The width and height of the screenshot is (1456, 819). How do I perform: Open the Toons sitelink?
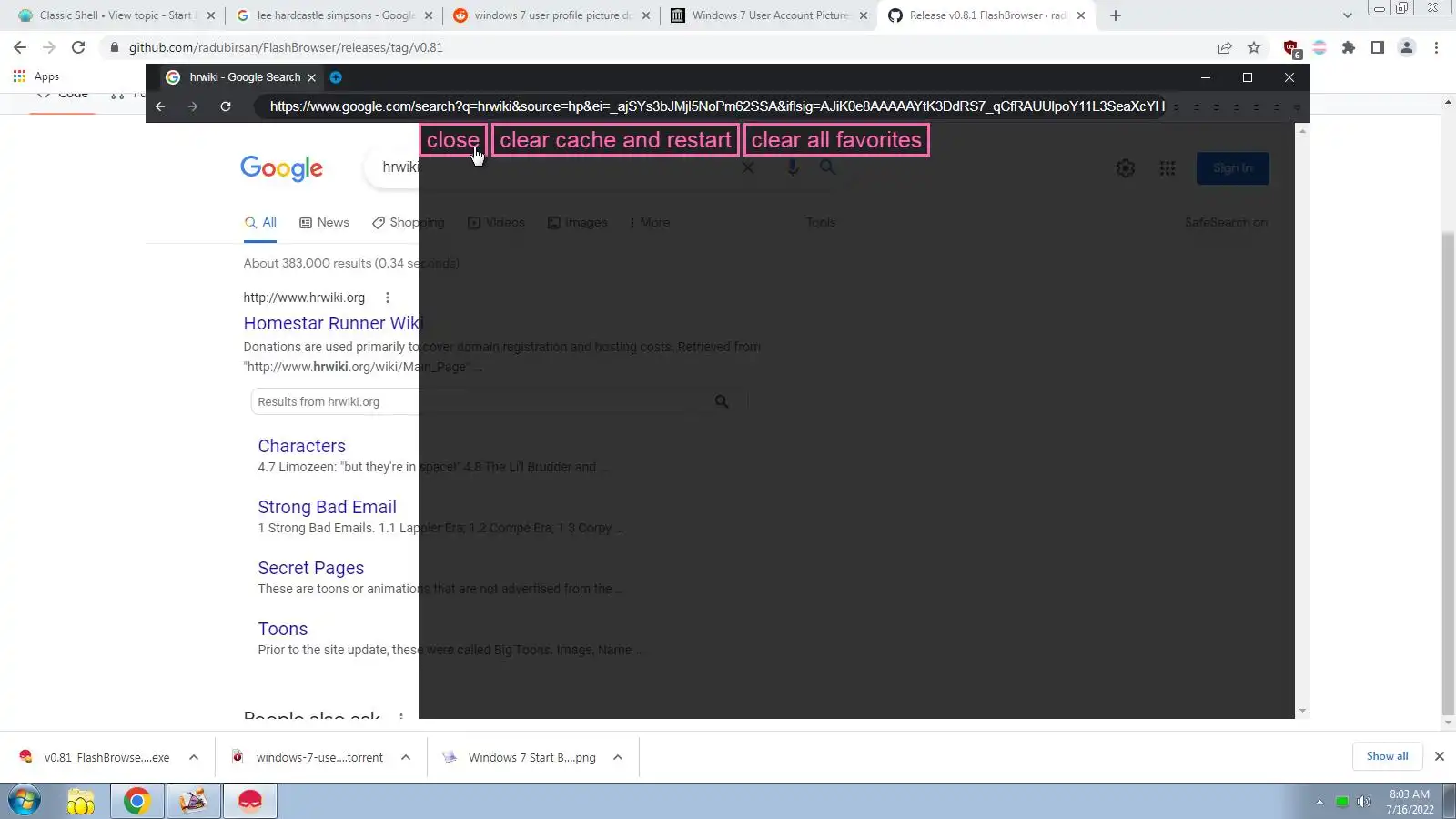pos(282,629)
